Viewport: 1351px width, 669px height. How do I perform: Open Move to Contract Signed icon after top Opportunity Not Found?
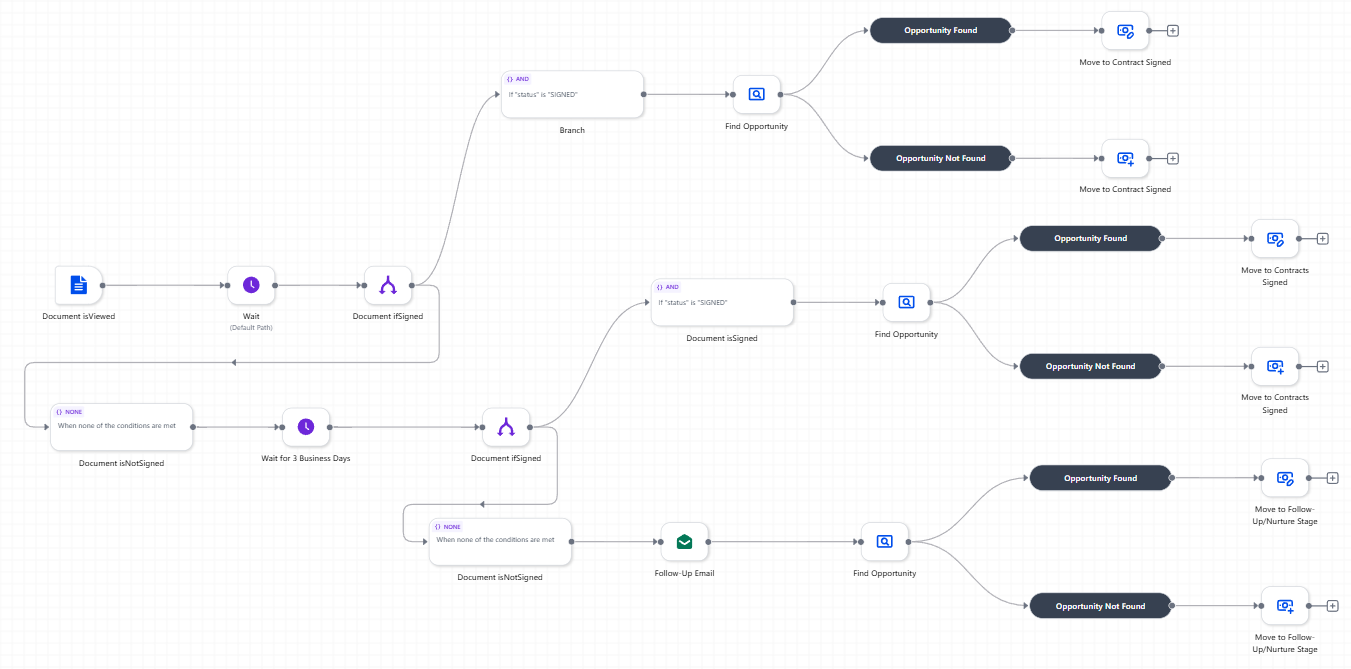pyautogui.click(x=1125, y=158)
